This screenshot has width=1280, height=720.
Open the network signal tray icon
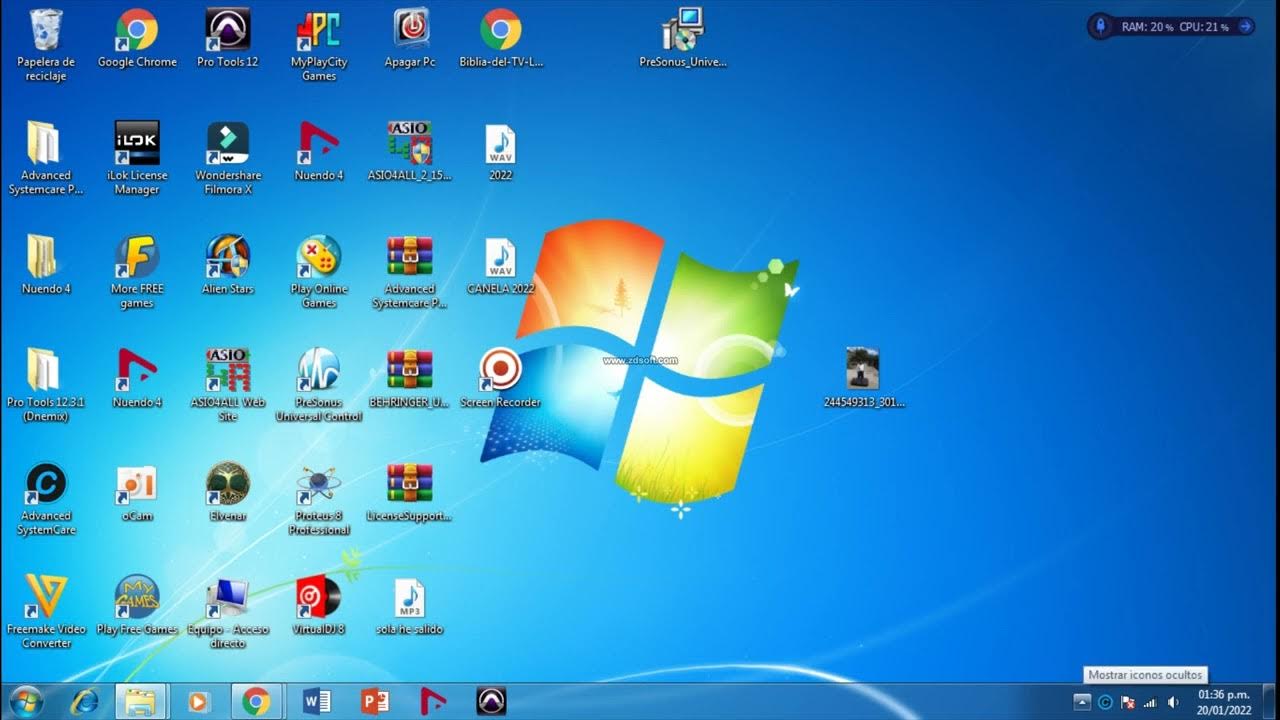click(1151, 702)
